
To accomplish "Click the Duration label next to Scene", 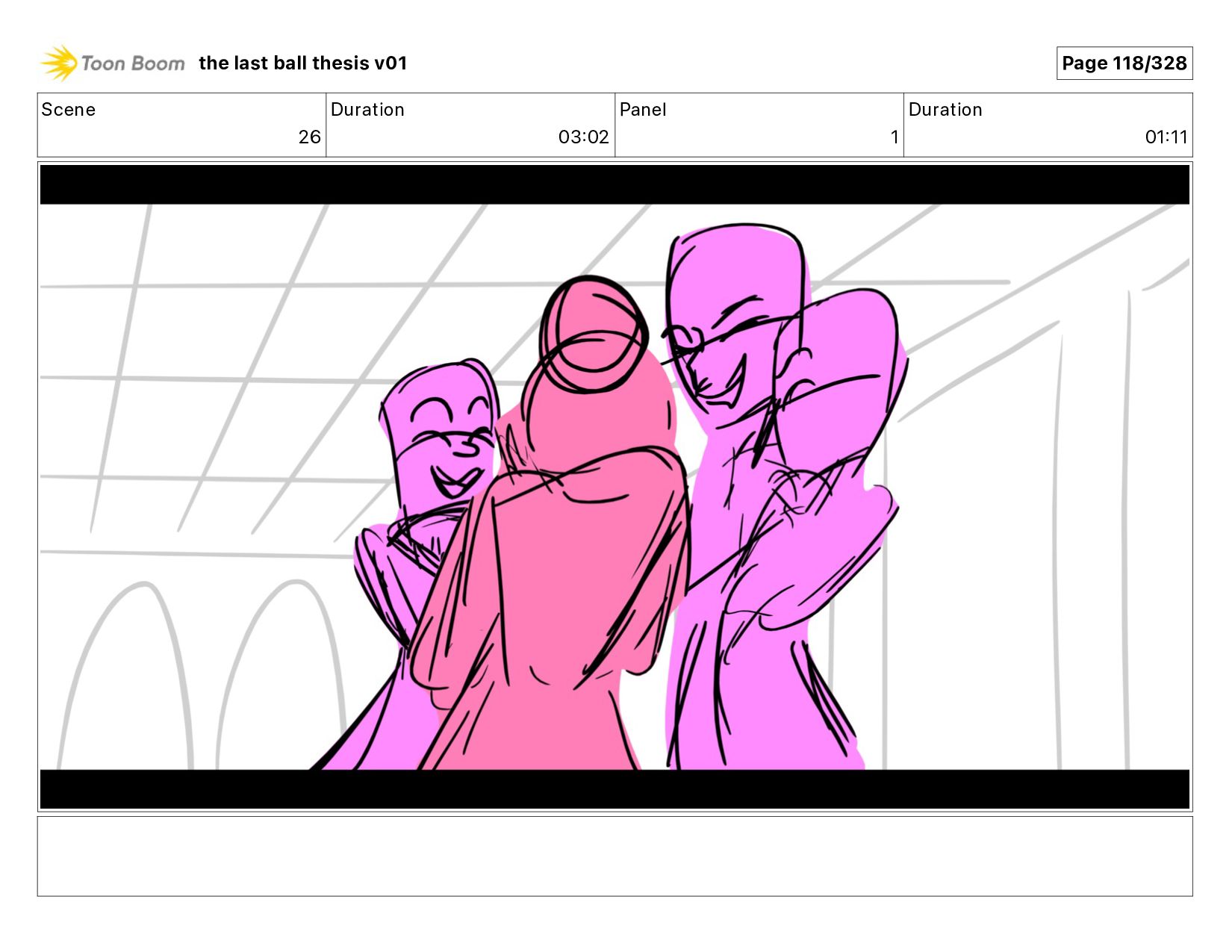I will click(x=367, y=110).
